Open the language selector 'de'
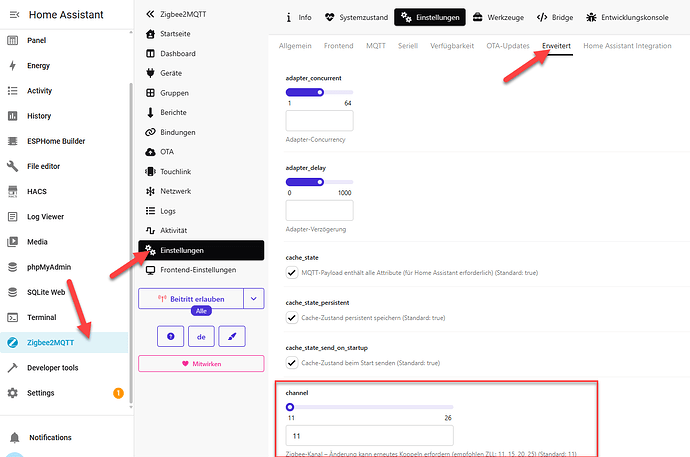 (x=201, y=336)
